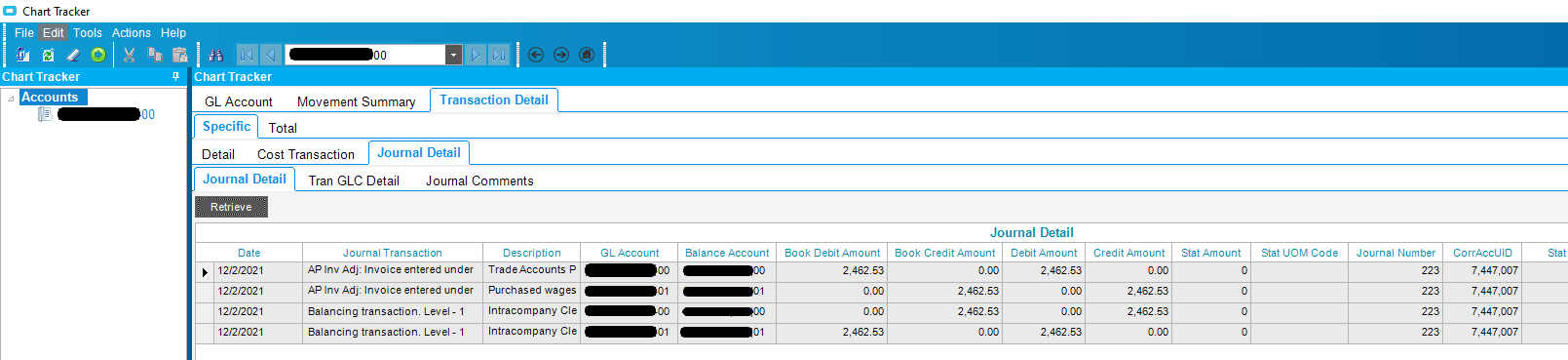Click the Paste clipboard icon
The height and width of the screenshot is (360, 1568).
(x=179, y=55)
